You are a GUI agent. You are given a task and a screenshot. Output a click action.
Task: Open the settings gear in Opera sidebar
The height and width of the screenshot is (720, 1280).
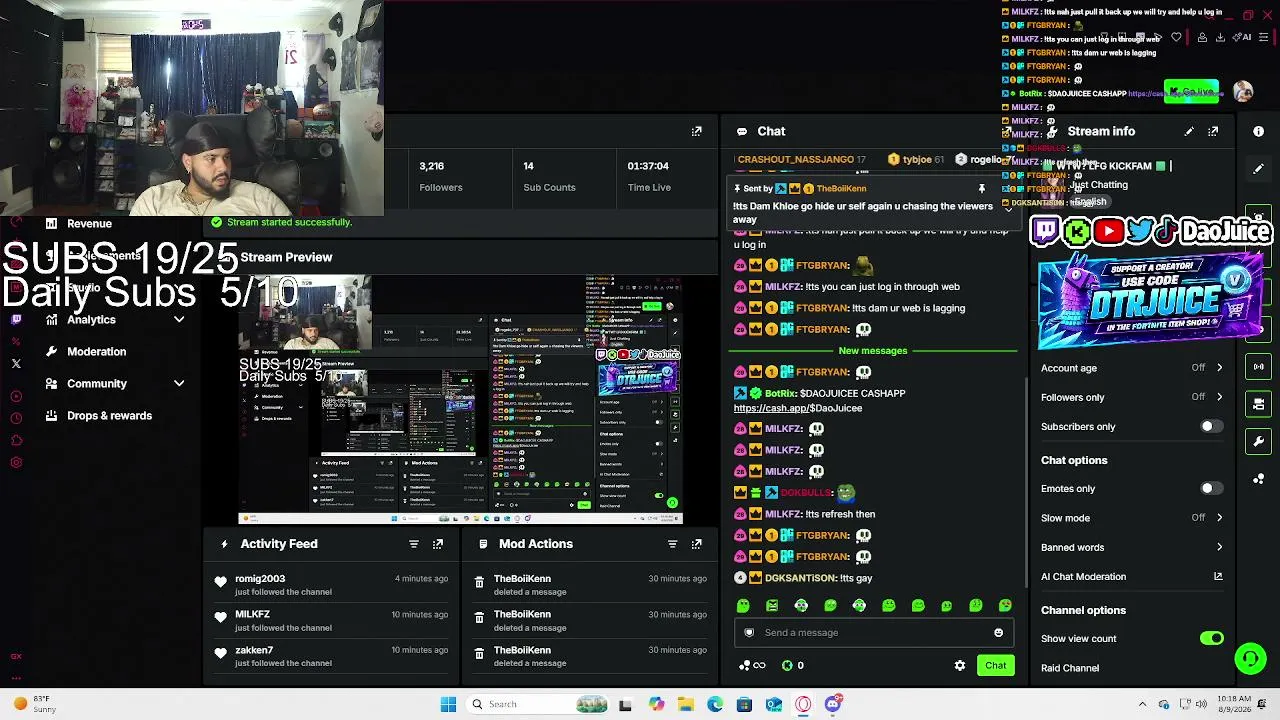click(16, 462)
